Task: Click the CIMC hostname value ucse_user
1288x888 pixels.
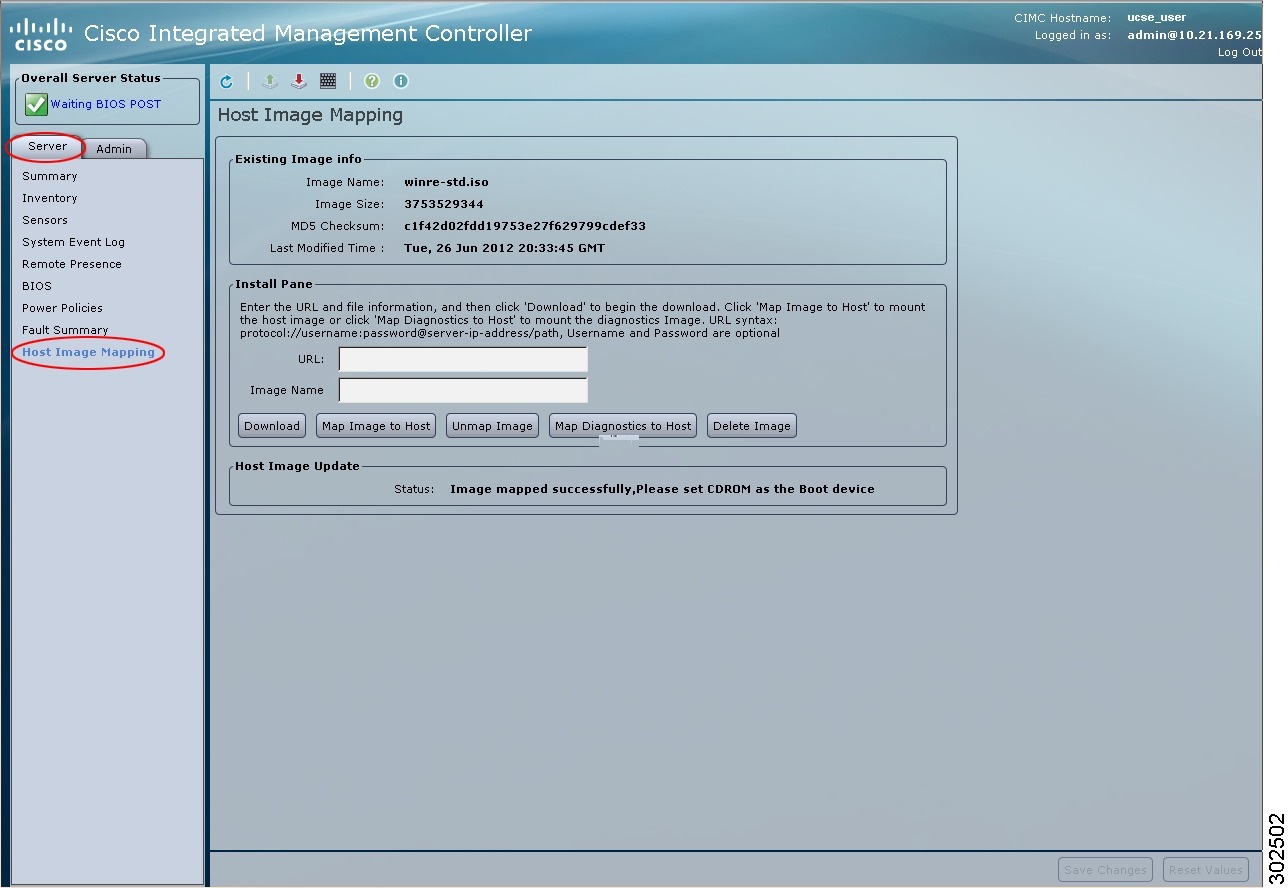Action: (x=1156, y=18)
